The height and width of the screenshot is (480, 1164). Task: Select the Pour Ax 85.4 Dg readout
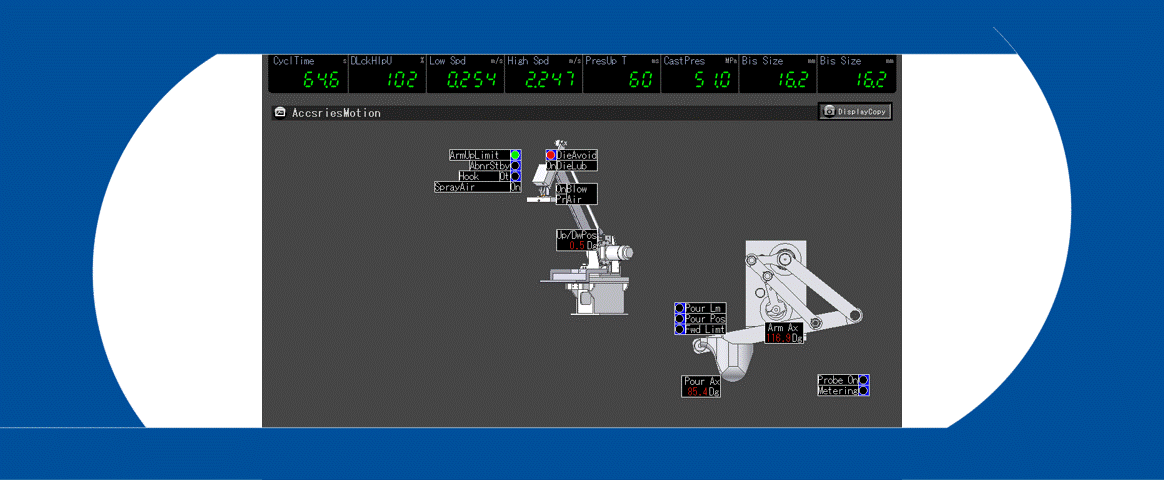[701, 387]
